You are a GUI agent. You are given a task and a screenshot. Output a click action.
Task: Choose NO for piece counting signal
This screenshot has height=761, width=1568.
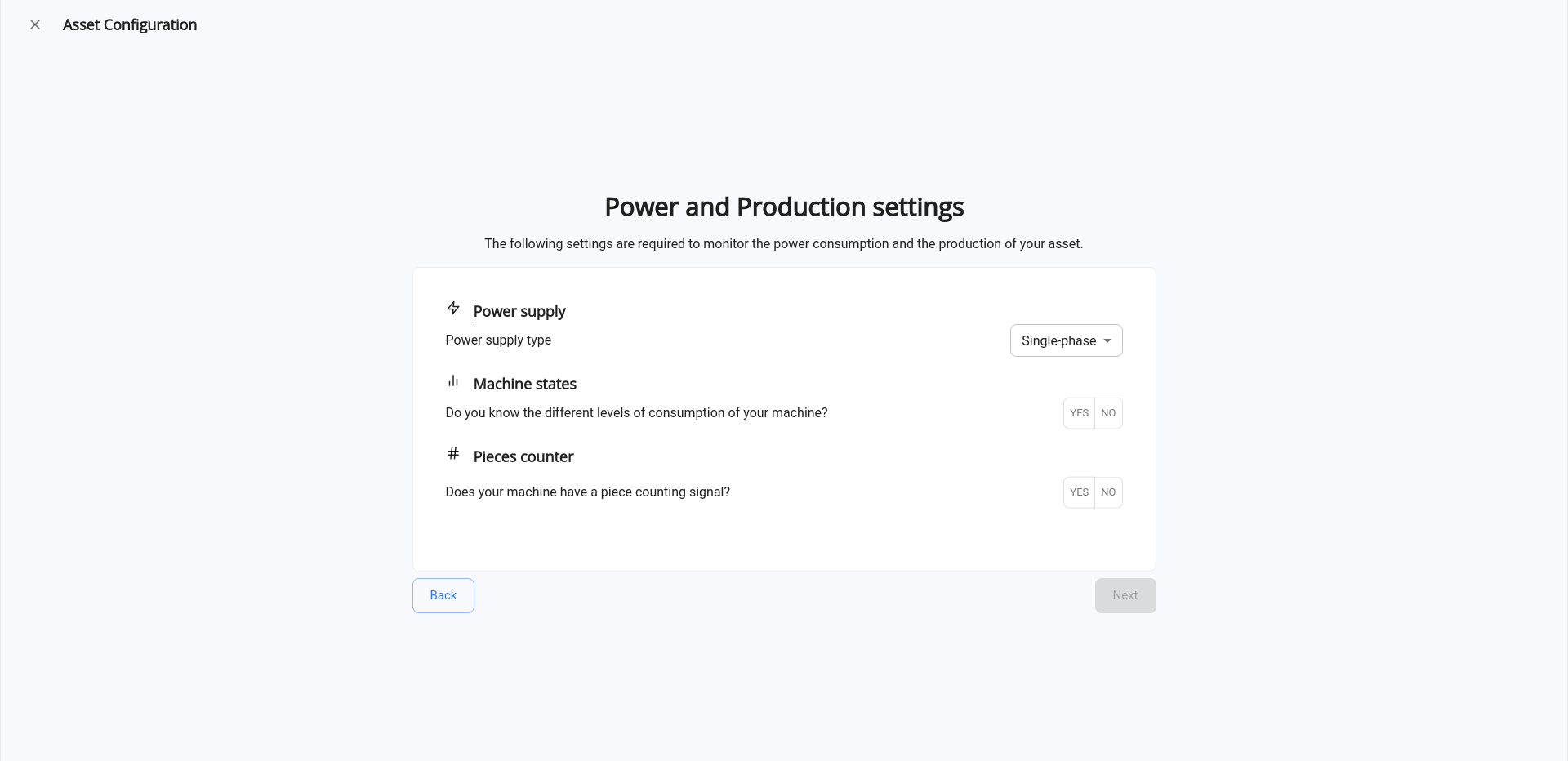pyautogui.click(x=1108, y=492)
